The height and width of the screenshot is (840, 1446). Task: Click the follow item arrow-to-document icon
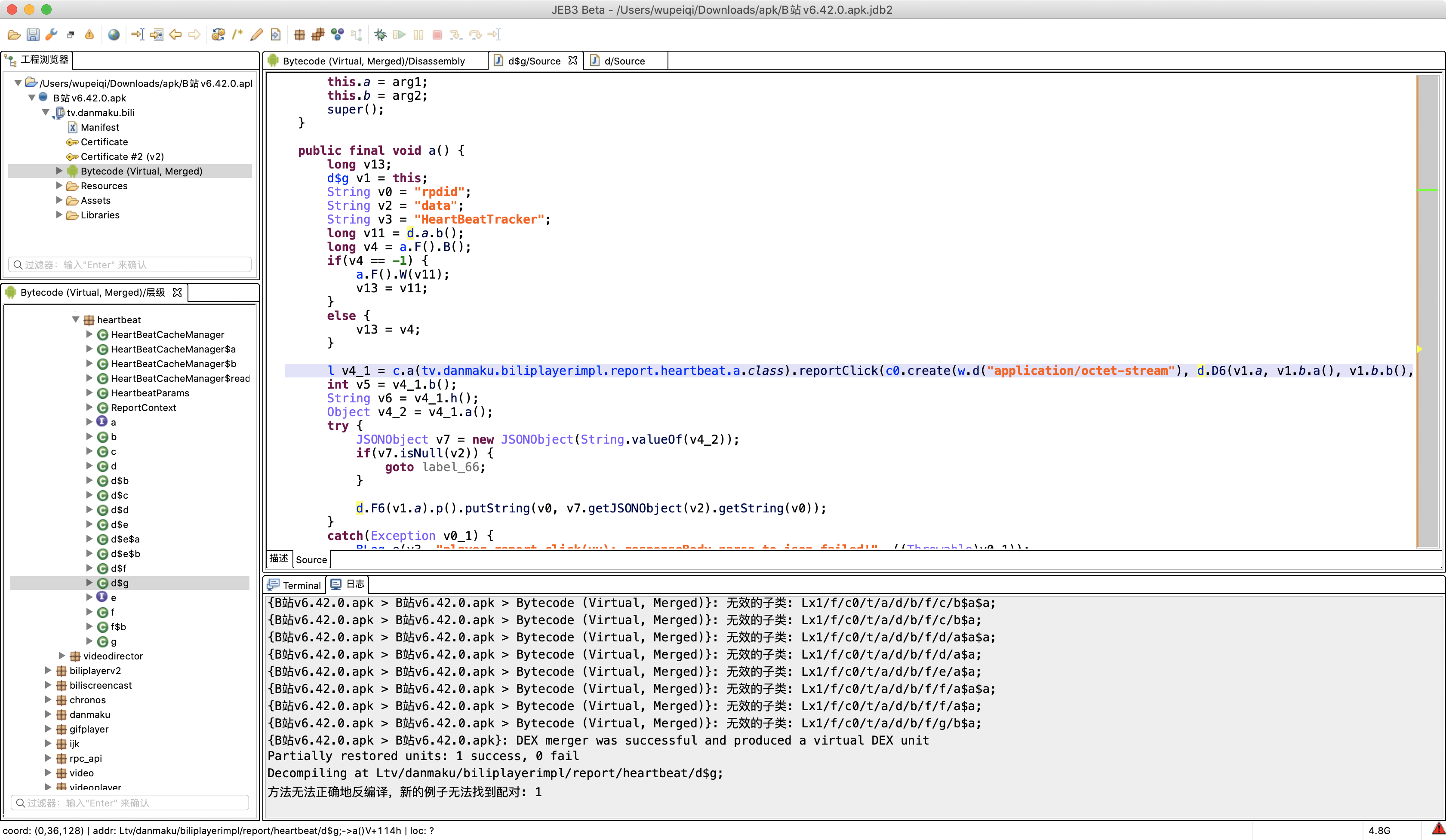coord(156,35)
